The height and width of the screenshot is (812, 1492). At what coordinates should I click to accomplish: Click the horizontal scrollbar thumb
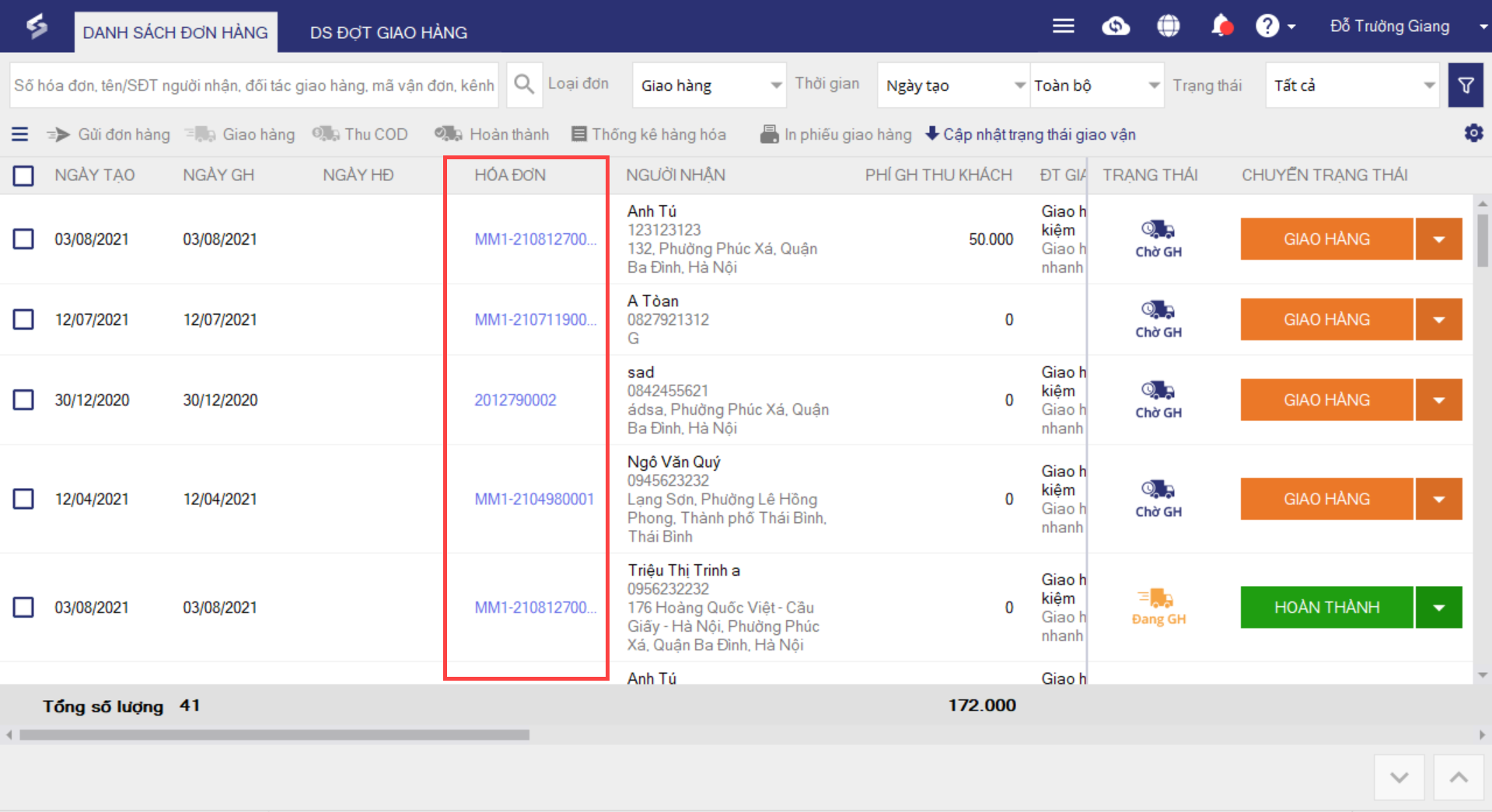[274, 735]
